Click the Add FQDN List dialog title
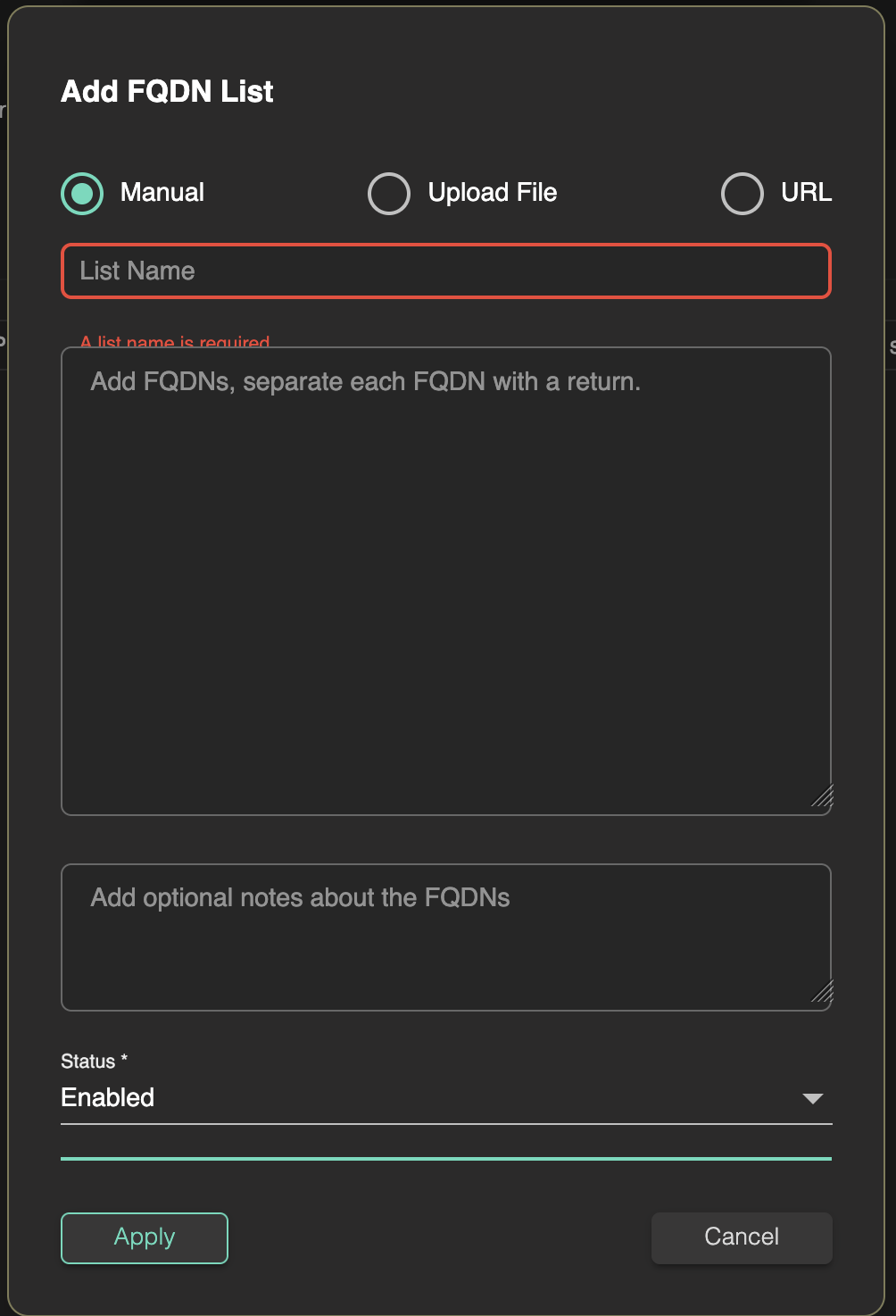Image resolution: width=896 pixels, height=1316 pixels. click(167, 91)
